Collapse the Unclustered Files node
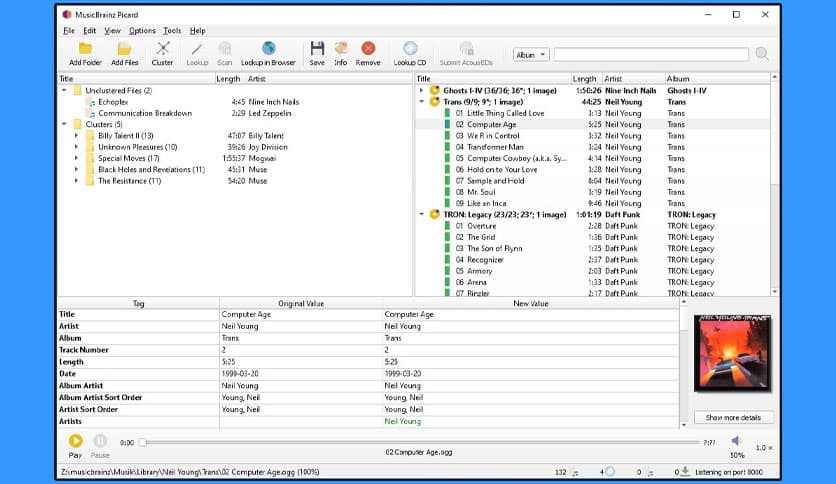Screen dimensions: 836x484 65,91
